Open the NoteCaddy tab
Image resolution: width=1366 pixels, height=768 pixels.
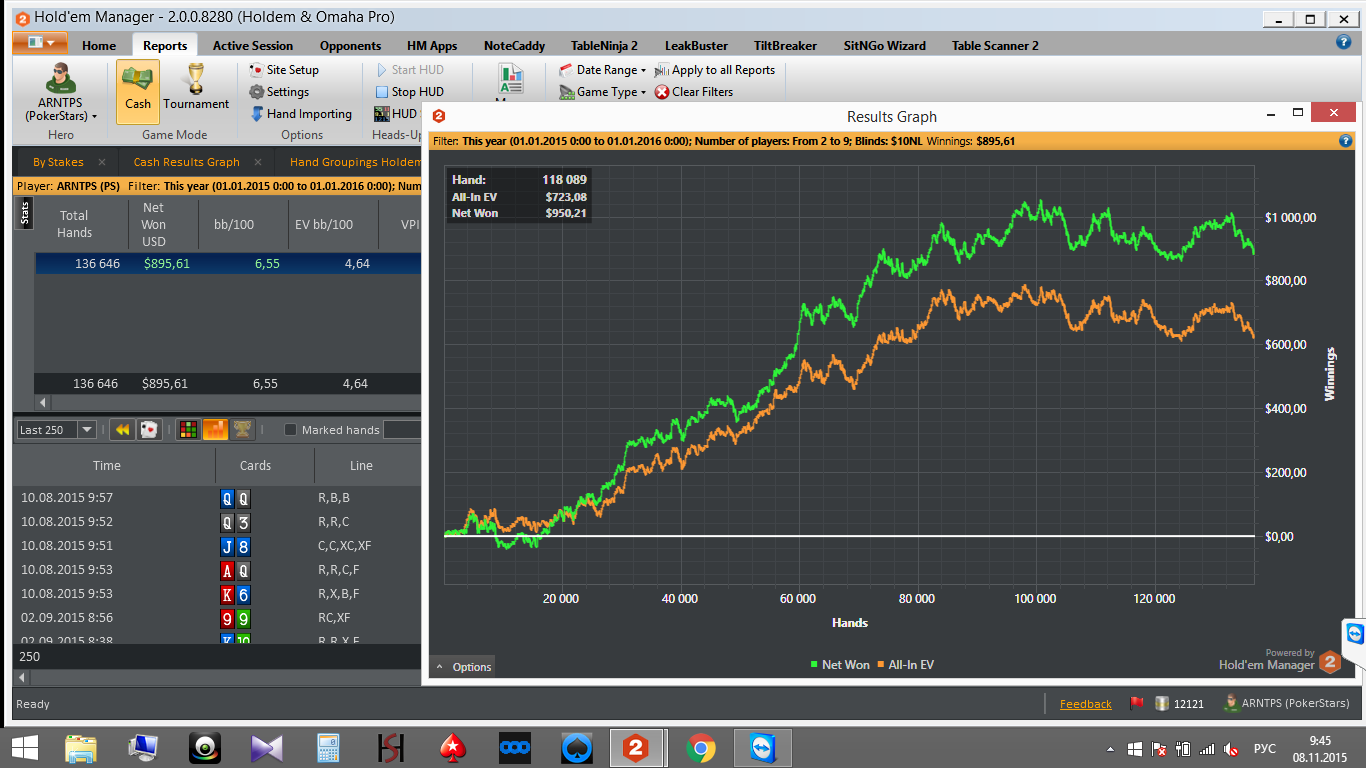[x=514, y=45]
